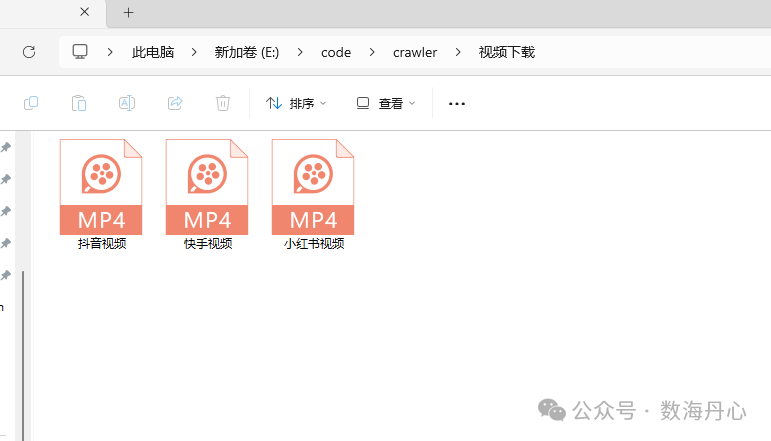This screenshot has height=441, width=771.
Task: Click the Share icon in toolbar
Action: pos(175,103)
